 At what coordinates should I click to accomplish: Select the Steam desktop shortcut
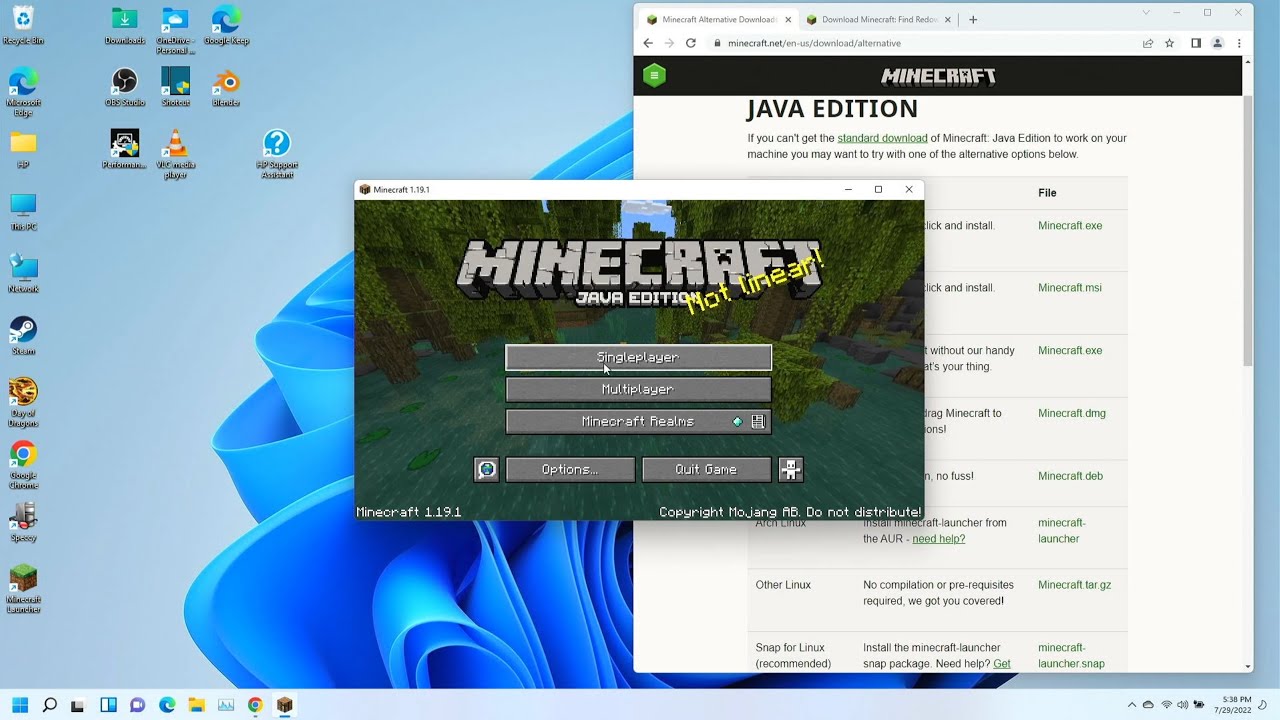click(x=23, y=335)
